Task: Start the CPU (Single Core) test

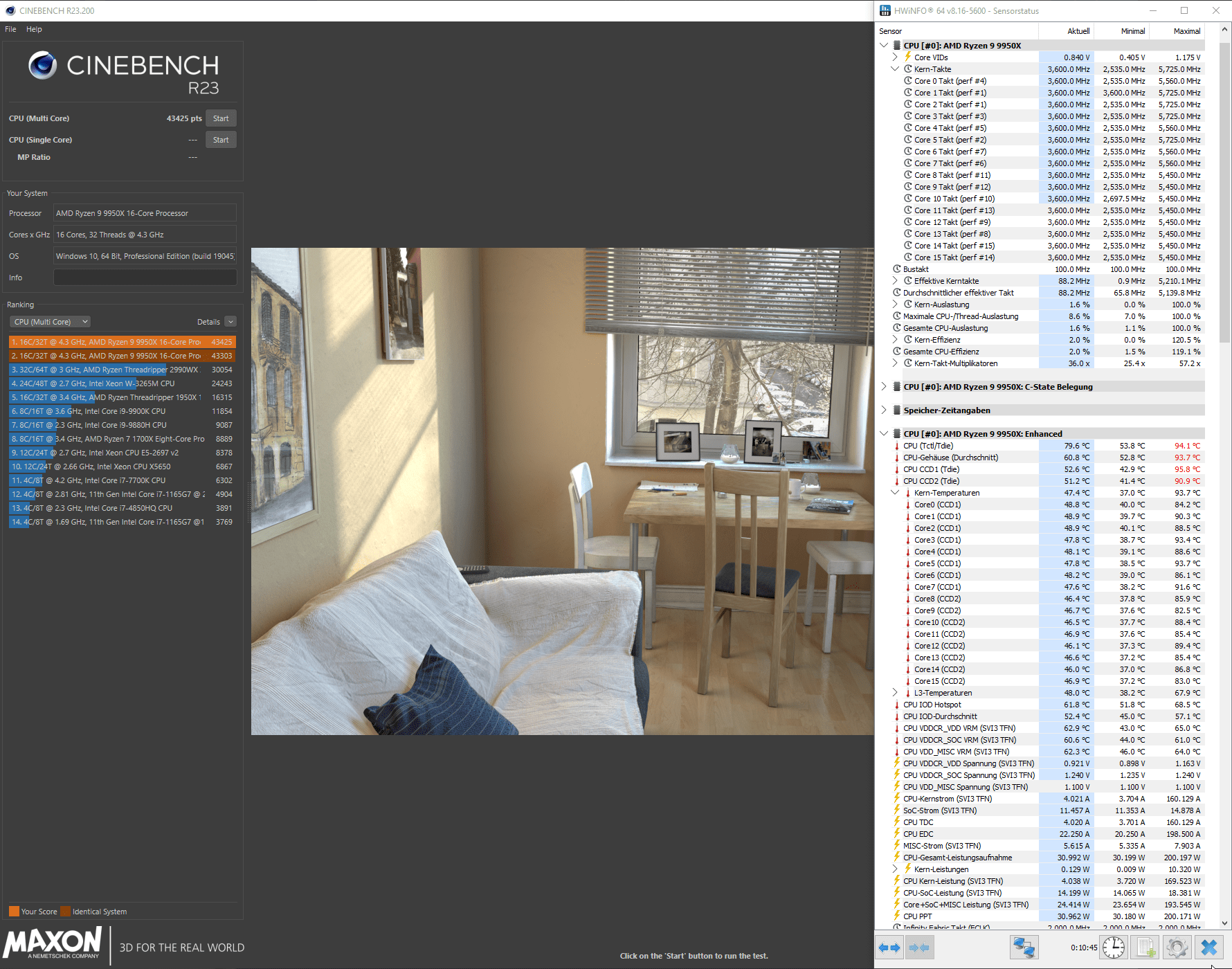Action: point(221,140)
